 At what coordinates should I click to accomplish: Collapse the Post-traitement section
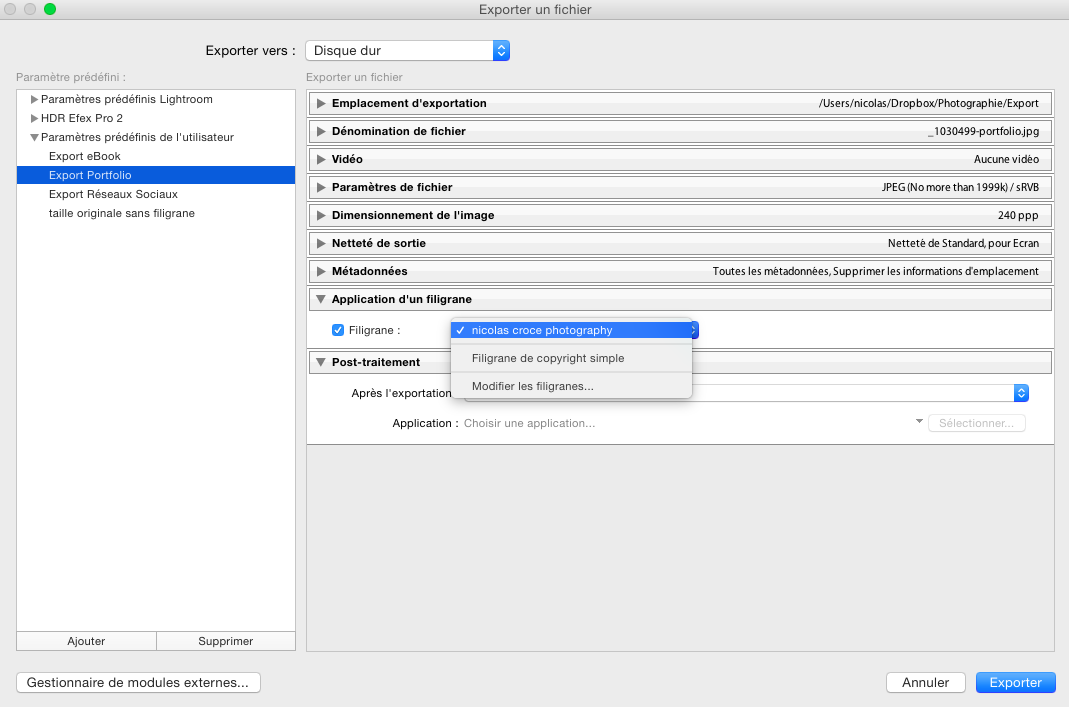click(x=321, y=362)
